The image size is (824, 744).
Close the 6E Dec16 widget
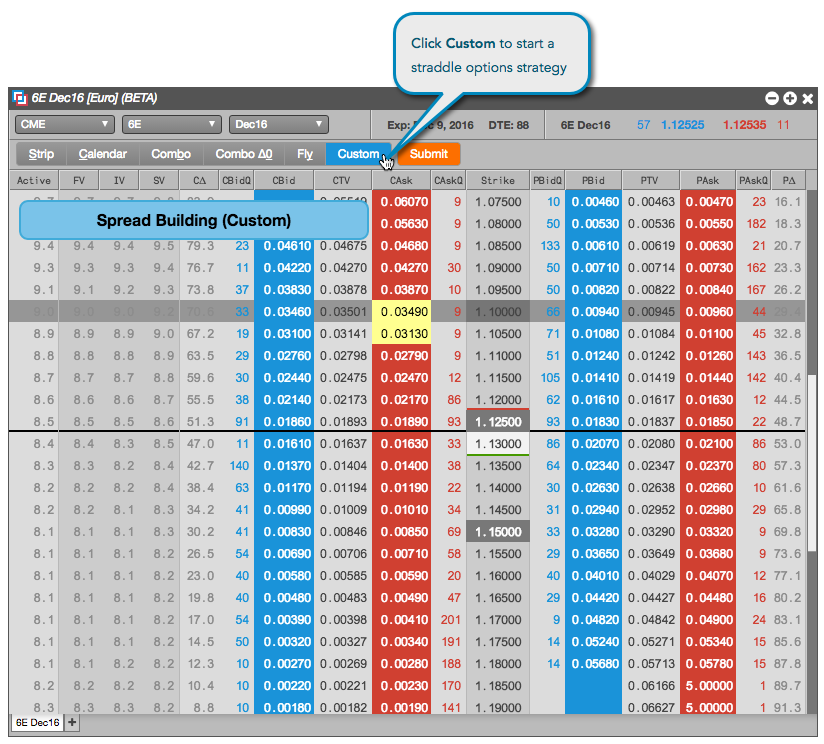click(808, 98)
